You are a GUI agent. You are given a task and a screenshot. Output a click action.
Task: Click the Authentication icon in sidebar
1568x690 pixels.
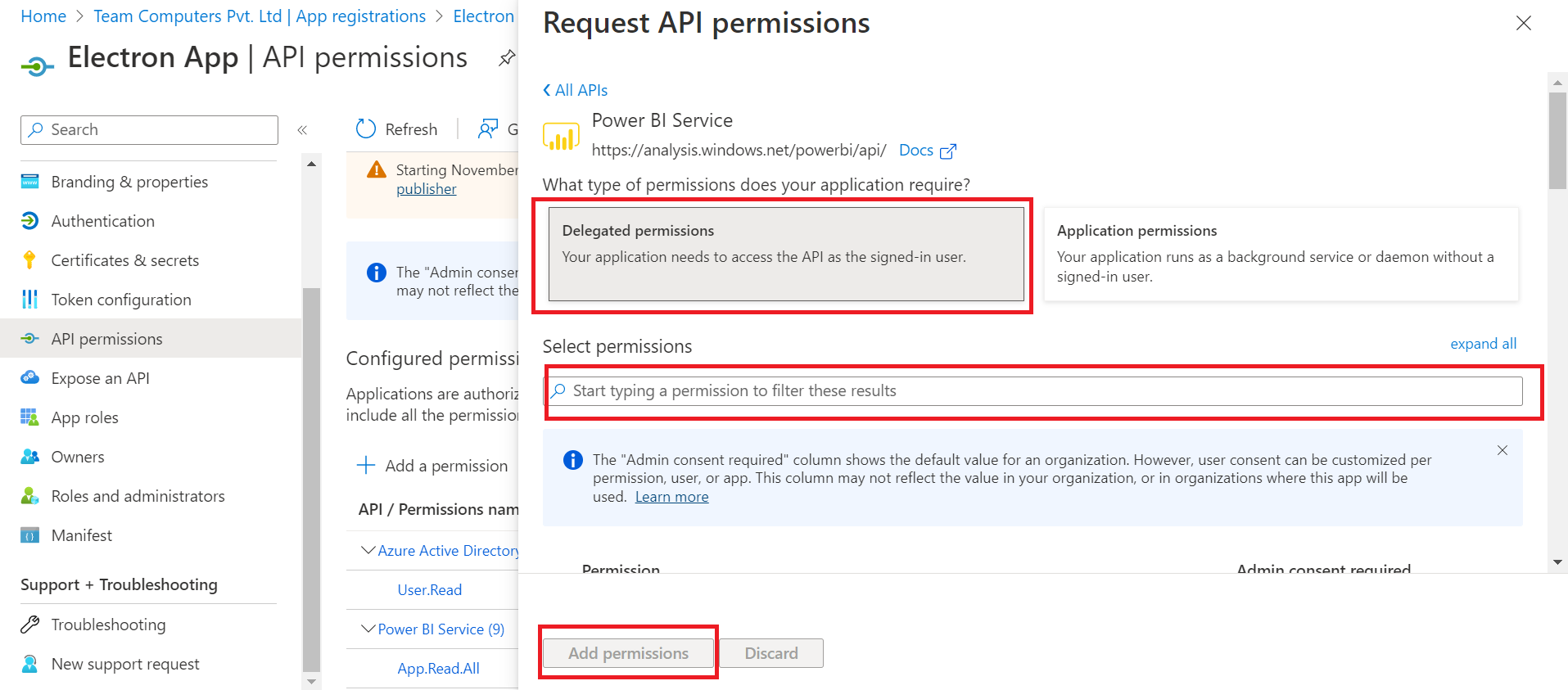tap(30, 220)
